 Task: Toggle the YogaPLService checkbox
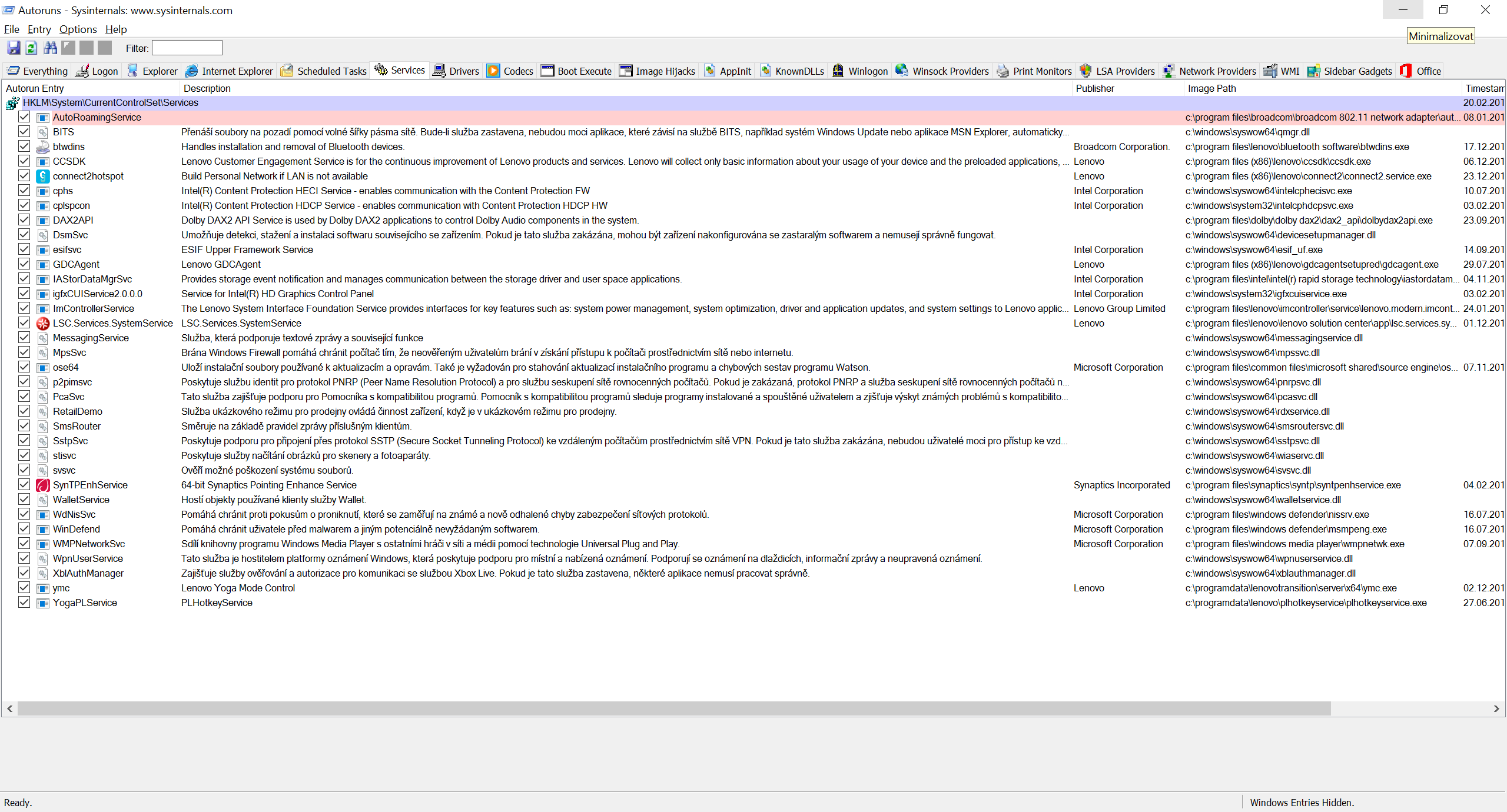click(x=24, y=603)
